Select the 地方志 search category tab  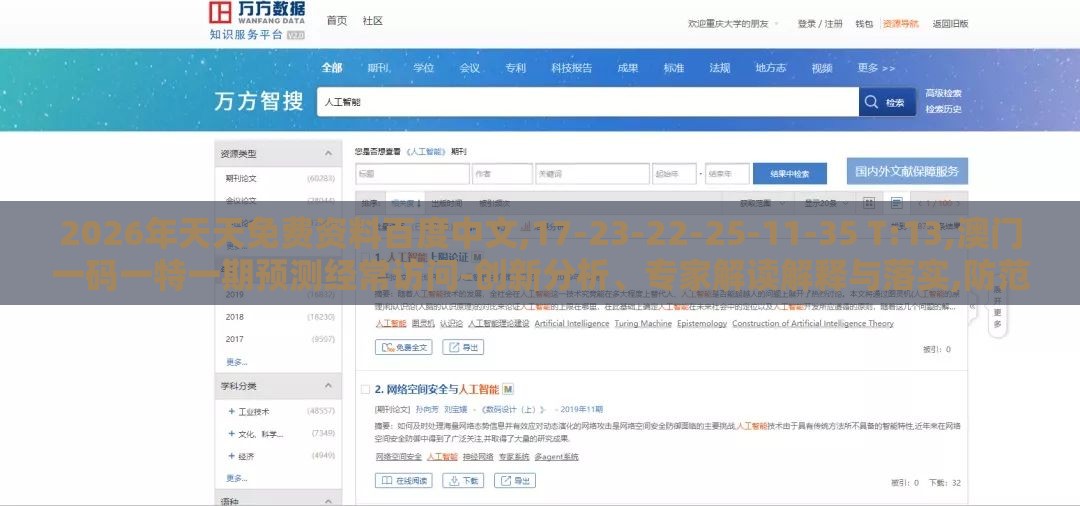(x=771, y=68)
